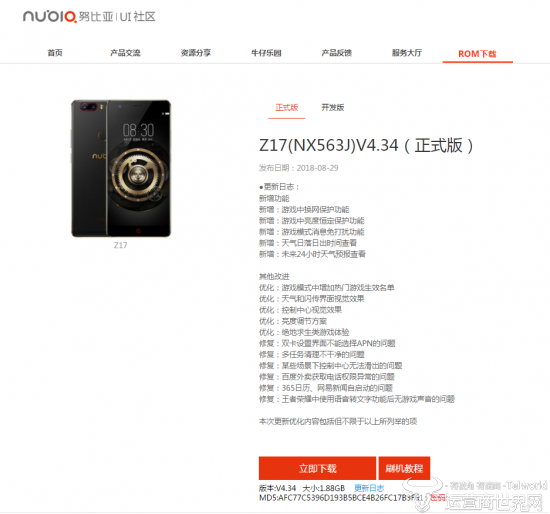Click the 发布日期 2018-08-29 text

click(299, 168)
